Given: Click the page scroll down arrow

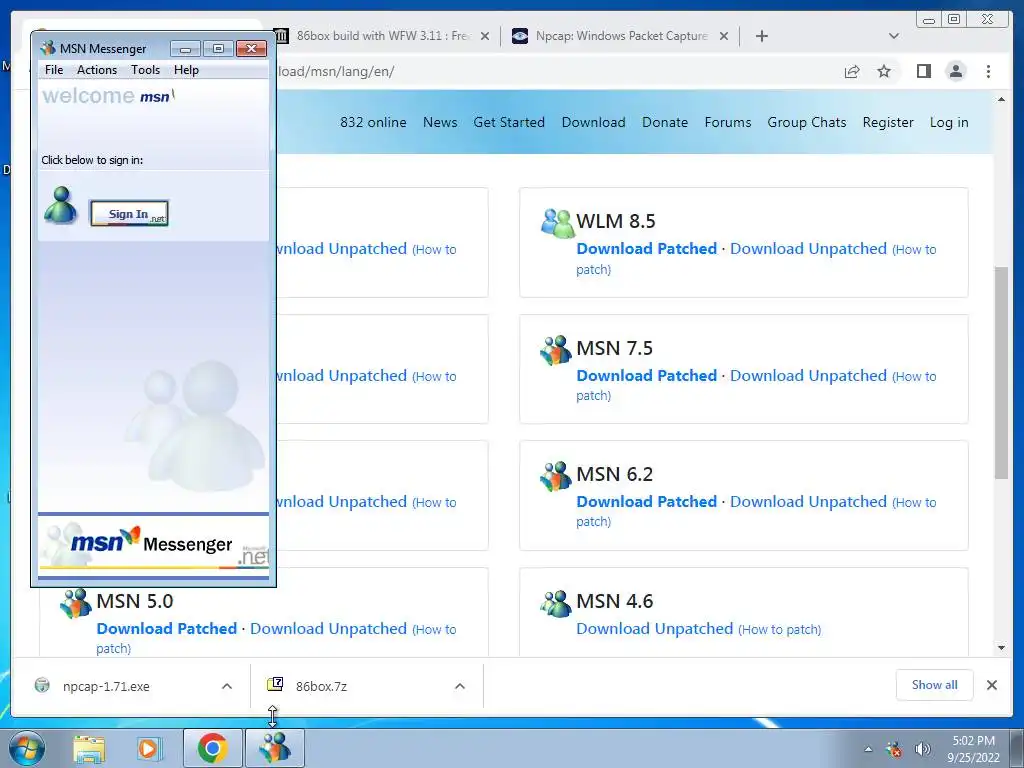Looking at the screenshot, I should point(1001,648).
